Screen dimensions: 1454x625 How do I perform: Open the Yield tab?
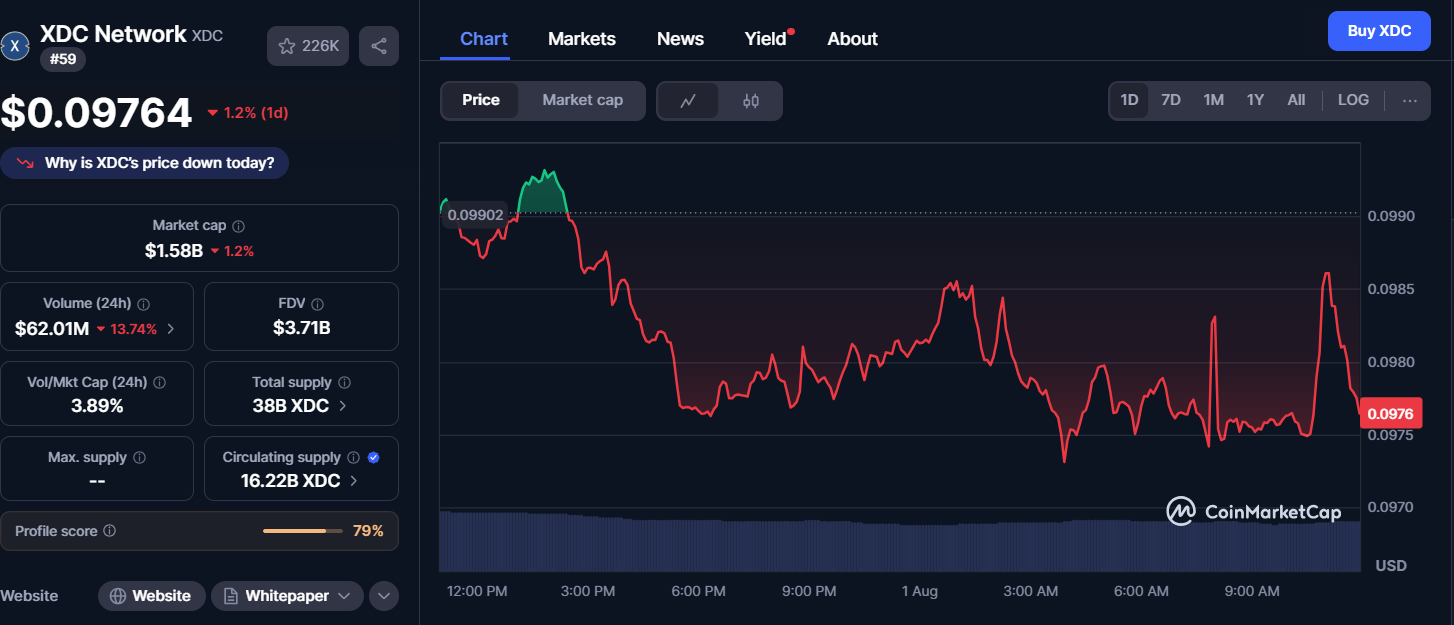(766, 39)
